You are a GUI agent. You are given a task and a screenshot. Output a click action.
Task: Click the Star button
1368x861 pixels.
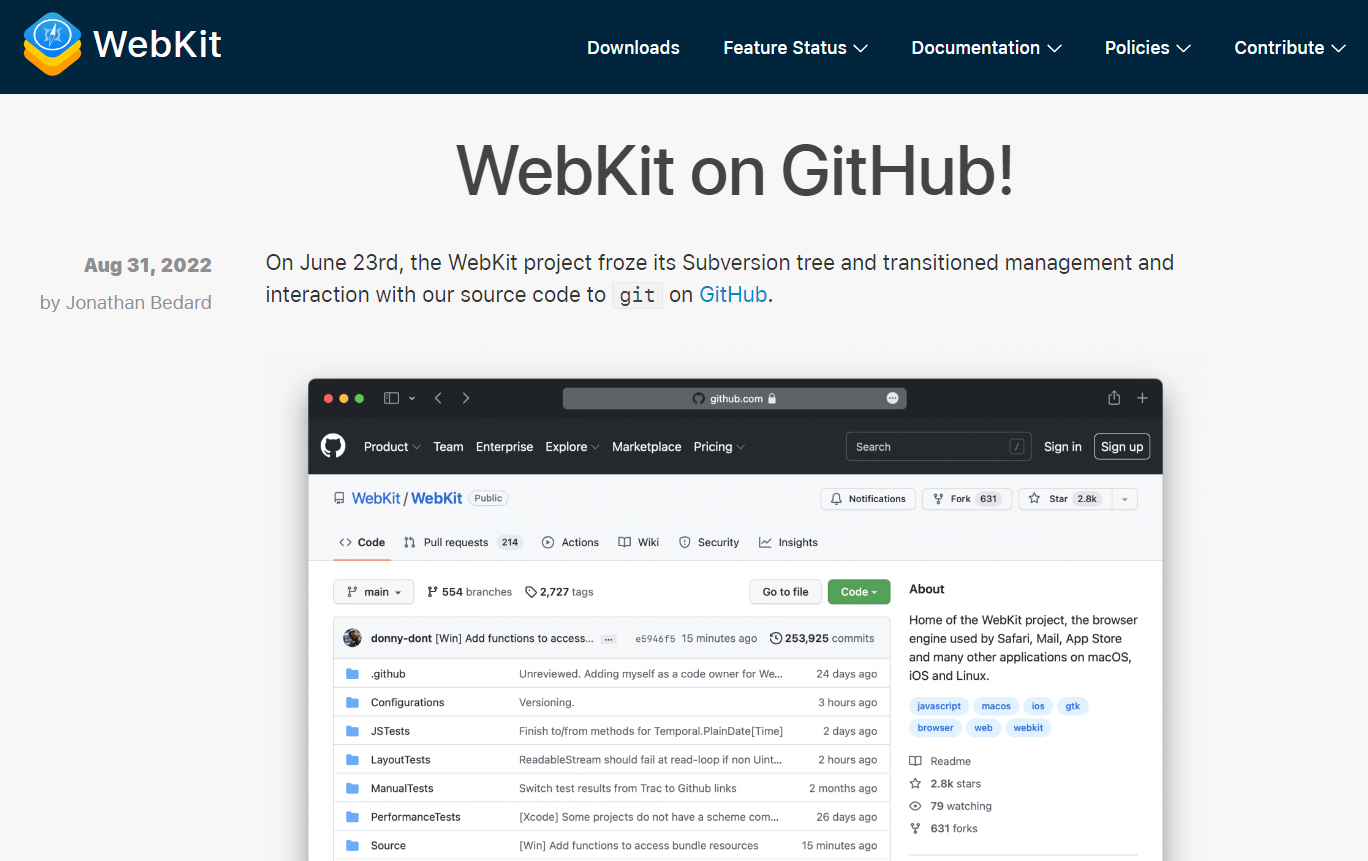click(1065, 499)
